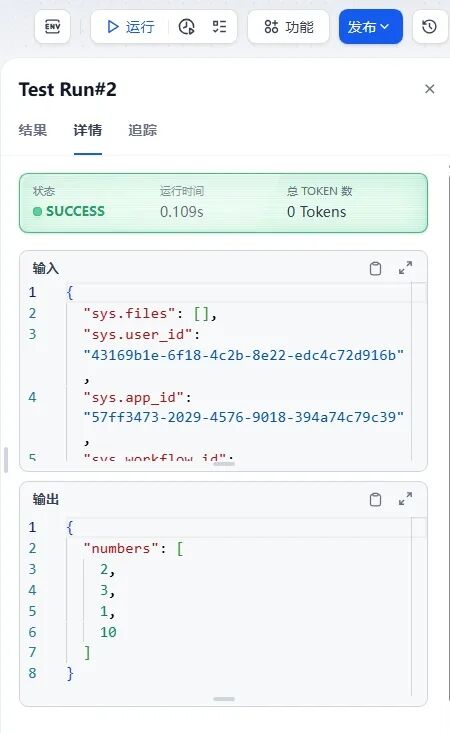Viewport: 450px width, 733px height.
Task: Open the version history icon
Action: click(429, 27)
